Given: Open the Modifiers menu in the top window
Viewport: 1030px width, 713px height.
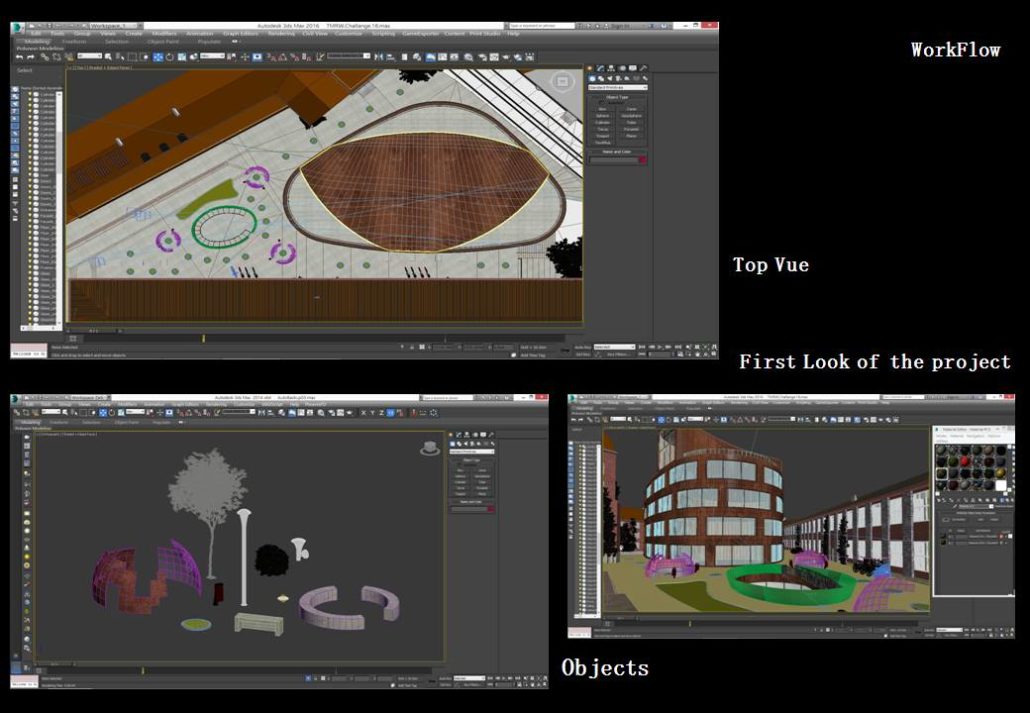Looking at the screenshot, I should point(164,34).
